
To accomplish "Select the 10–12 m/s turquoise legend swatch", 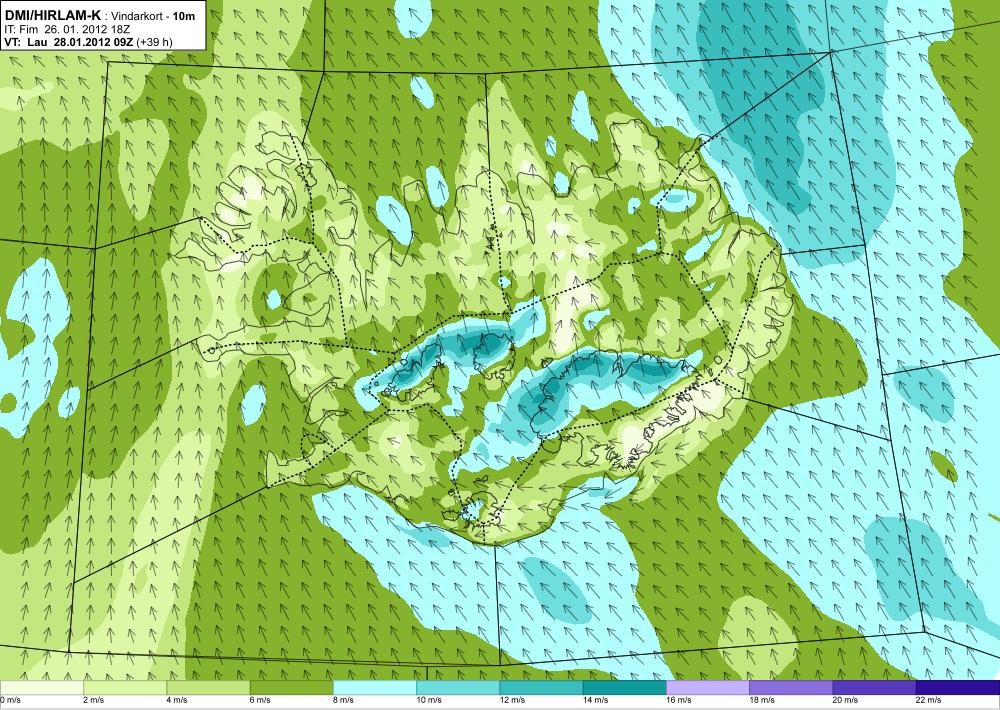I will pos(458,688).
